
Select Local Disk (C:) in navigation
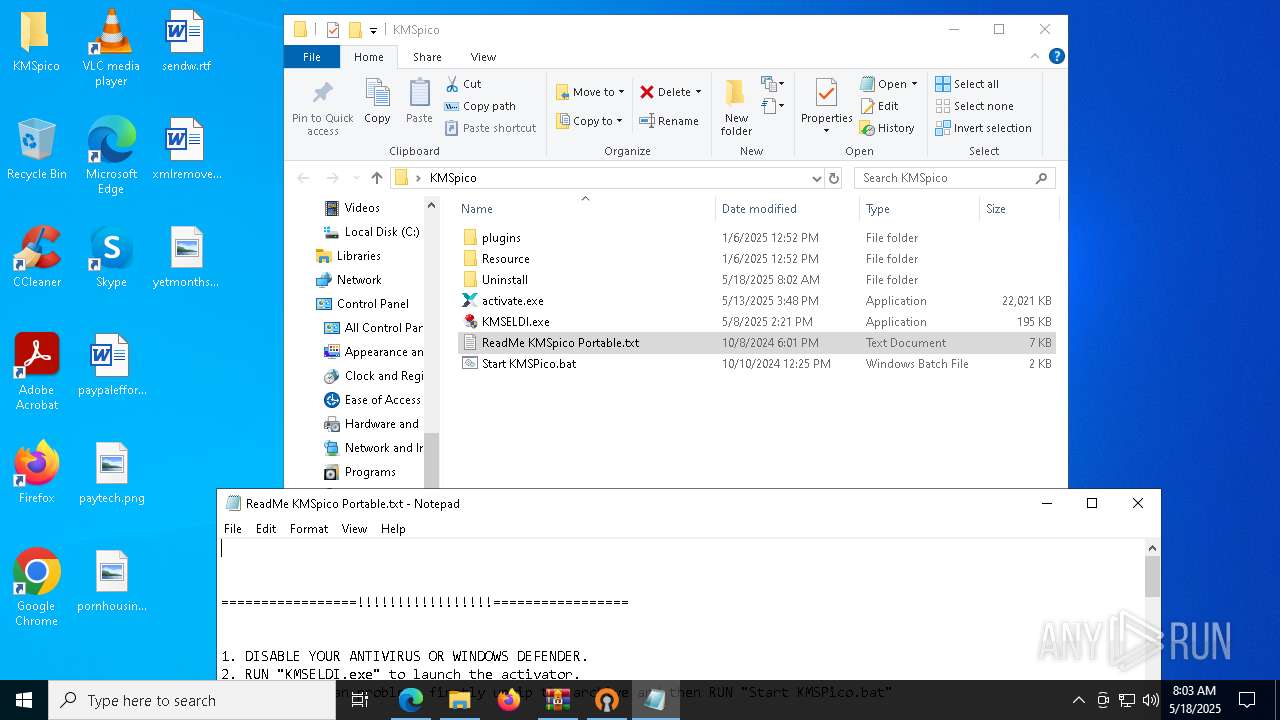(x=371, y=232)
